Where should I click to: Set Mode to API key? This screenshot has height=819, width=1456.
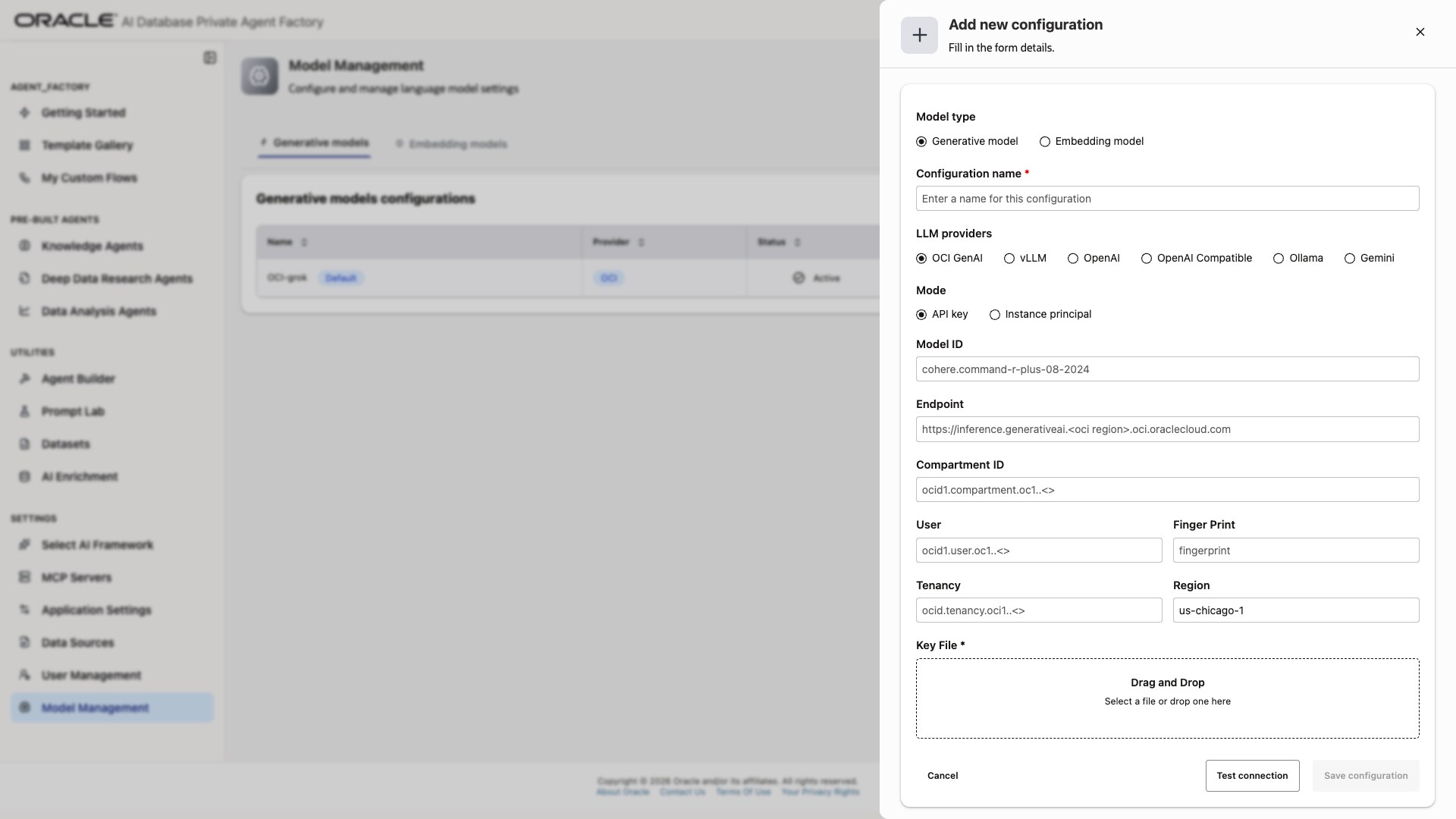(x=921, y=315)
